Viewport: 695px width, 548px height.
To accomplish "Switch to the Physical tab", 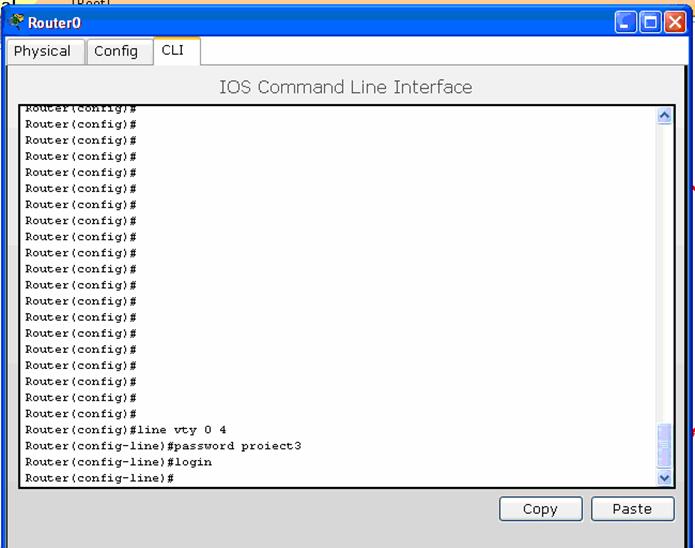I will tap(42, 51).
